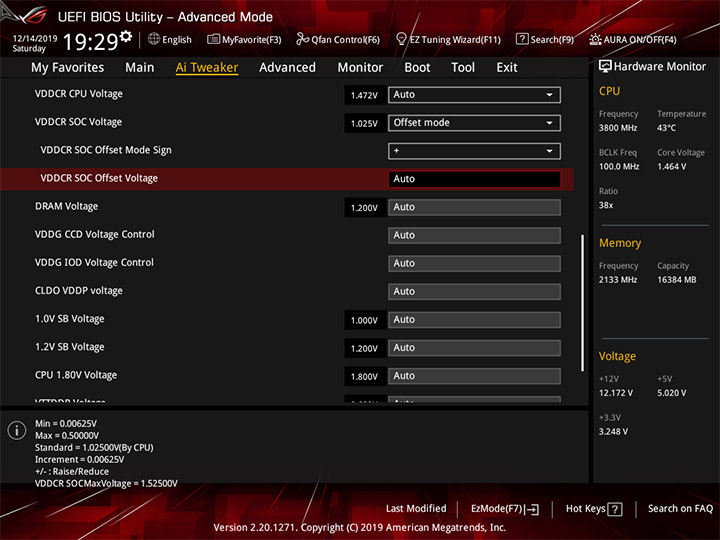Click Last Modified button

tap(416, 508)
